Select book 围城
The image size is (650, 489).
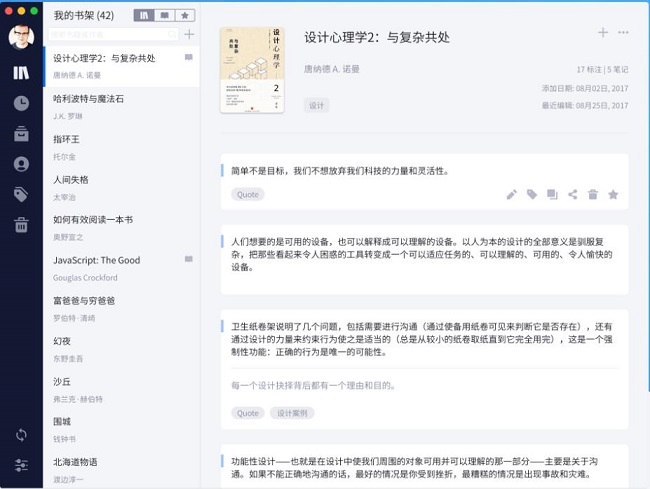tap(121, 430)
